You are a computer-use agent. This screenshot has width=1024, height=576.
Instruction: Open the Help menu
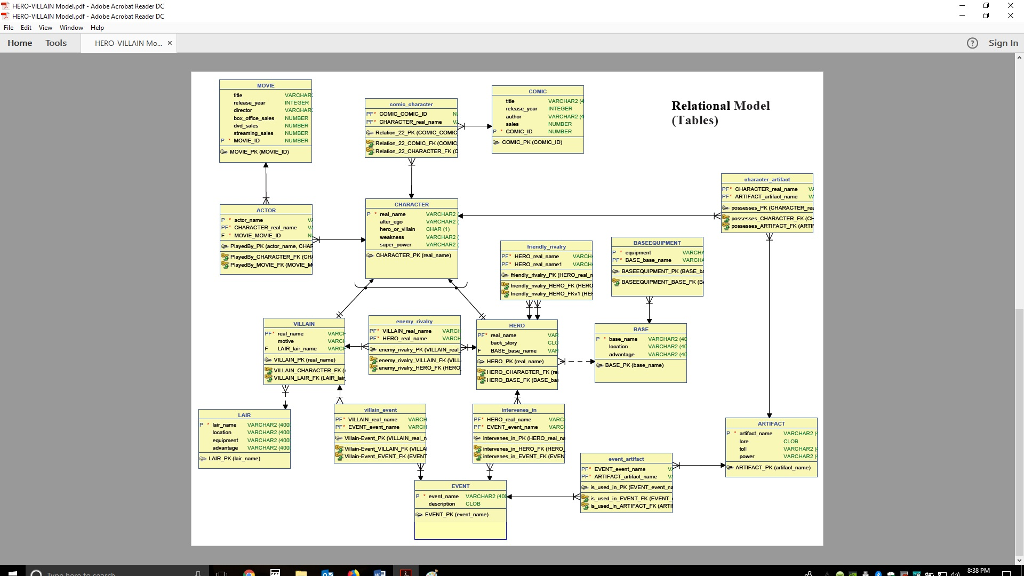pyautogui.click(x=97, y=27)
